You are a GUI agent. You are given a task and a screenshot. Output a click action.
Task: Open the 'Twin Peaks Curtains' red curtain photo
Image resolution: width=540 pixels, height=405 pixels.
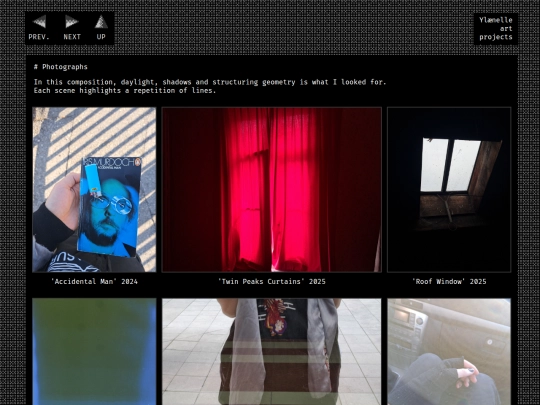point(272,189)
